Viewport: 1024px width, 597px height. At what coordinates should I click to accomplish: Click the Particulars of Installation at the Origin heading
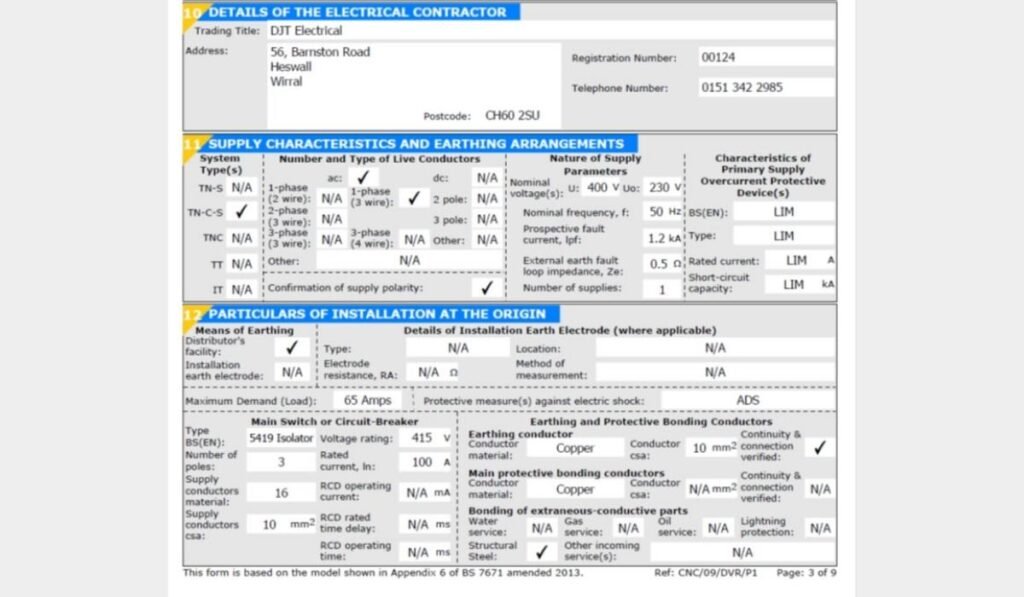(x=377, y=314)
